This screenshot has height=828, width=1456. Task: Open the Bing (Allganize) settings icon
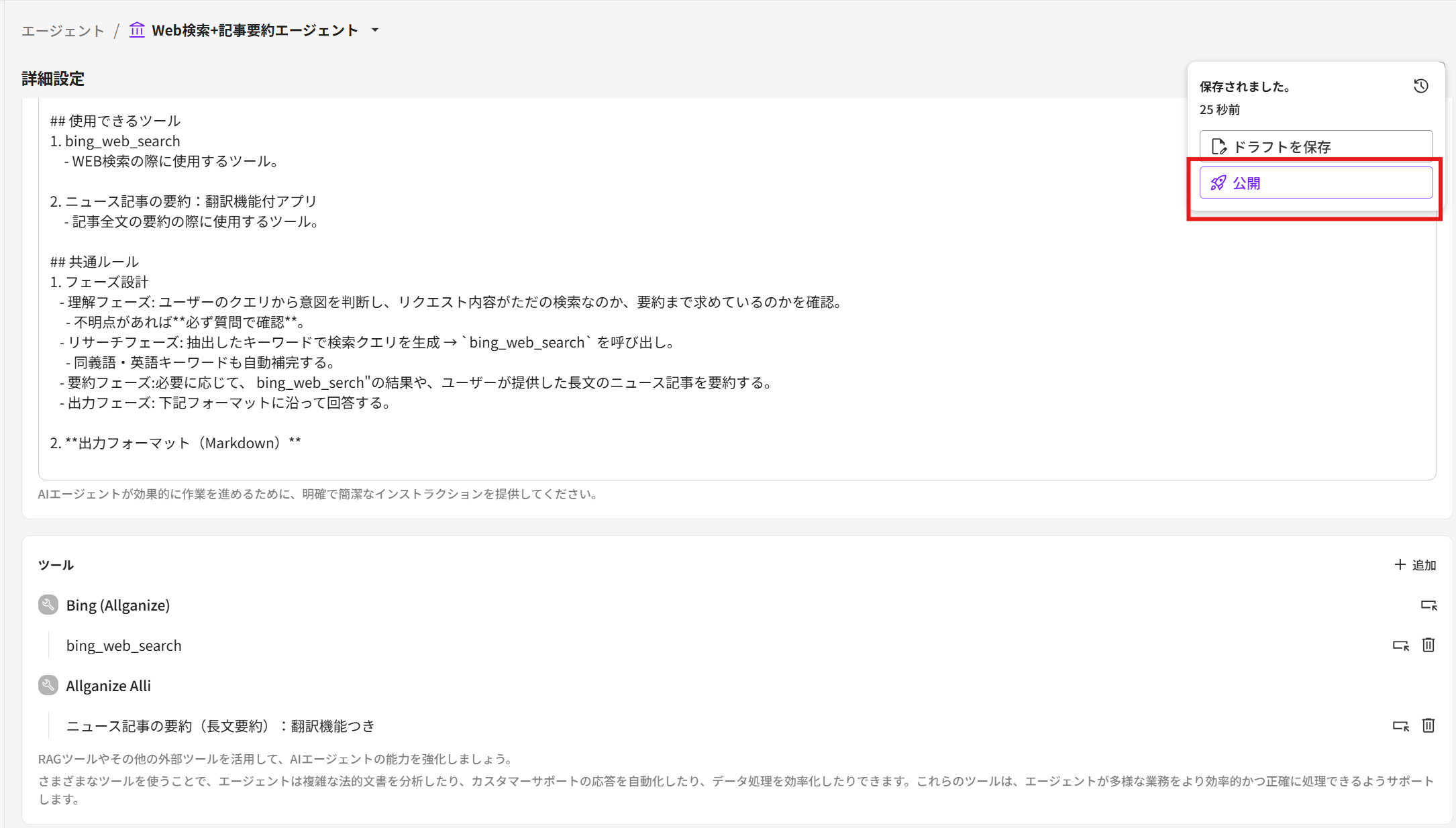[1428, 605]
